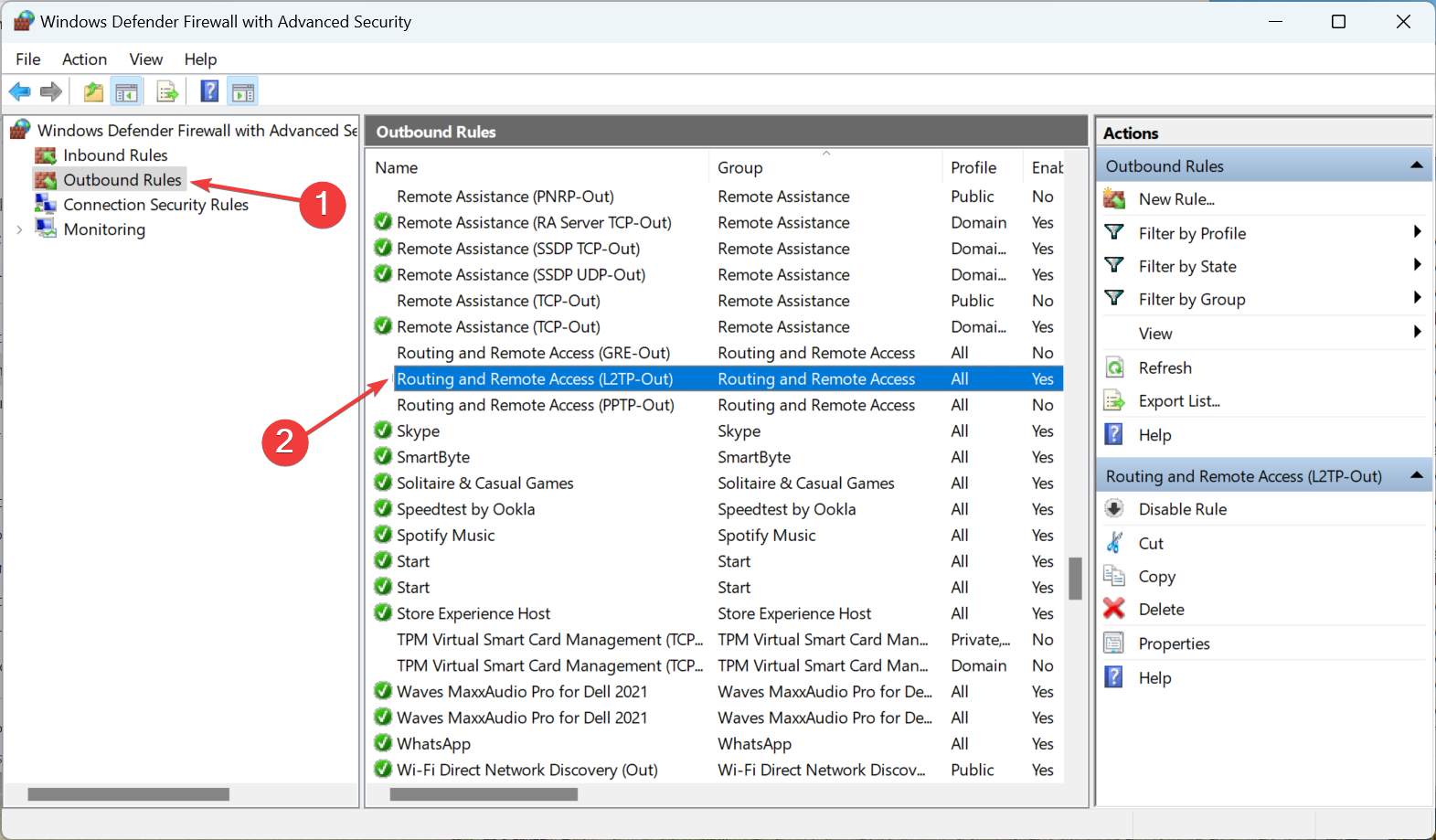This screenshot has width=1436, height=840.
Task: Open the File menu
Action: [x=28, y=59]
